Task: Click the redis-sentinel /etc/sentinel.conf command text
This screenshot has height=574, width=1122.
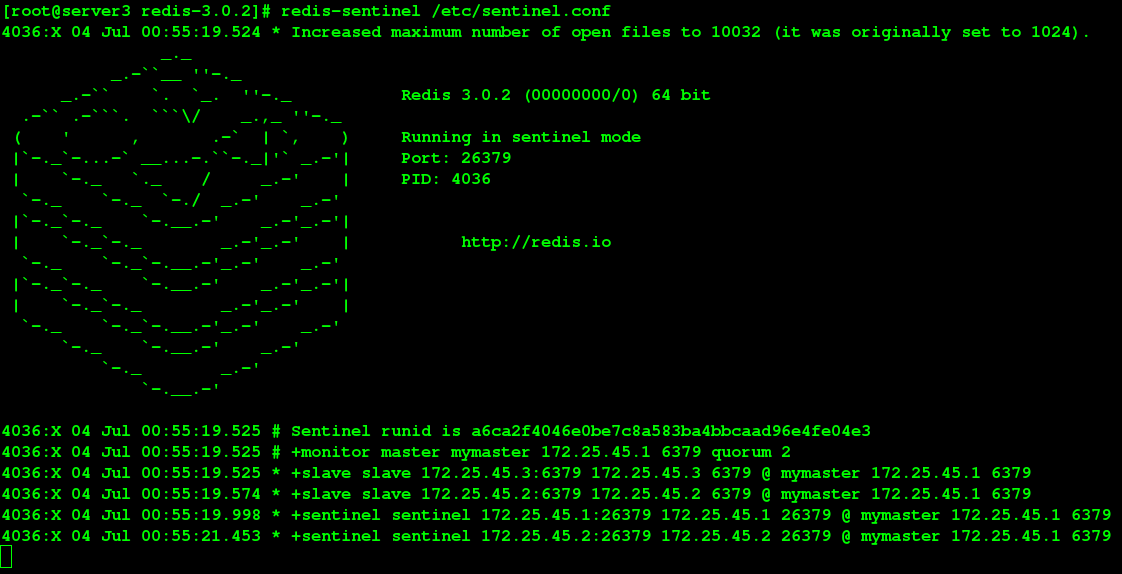Action: pyautogui.click(x=446, y=11)
